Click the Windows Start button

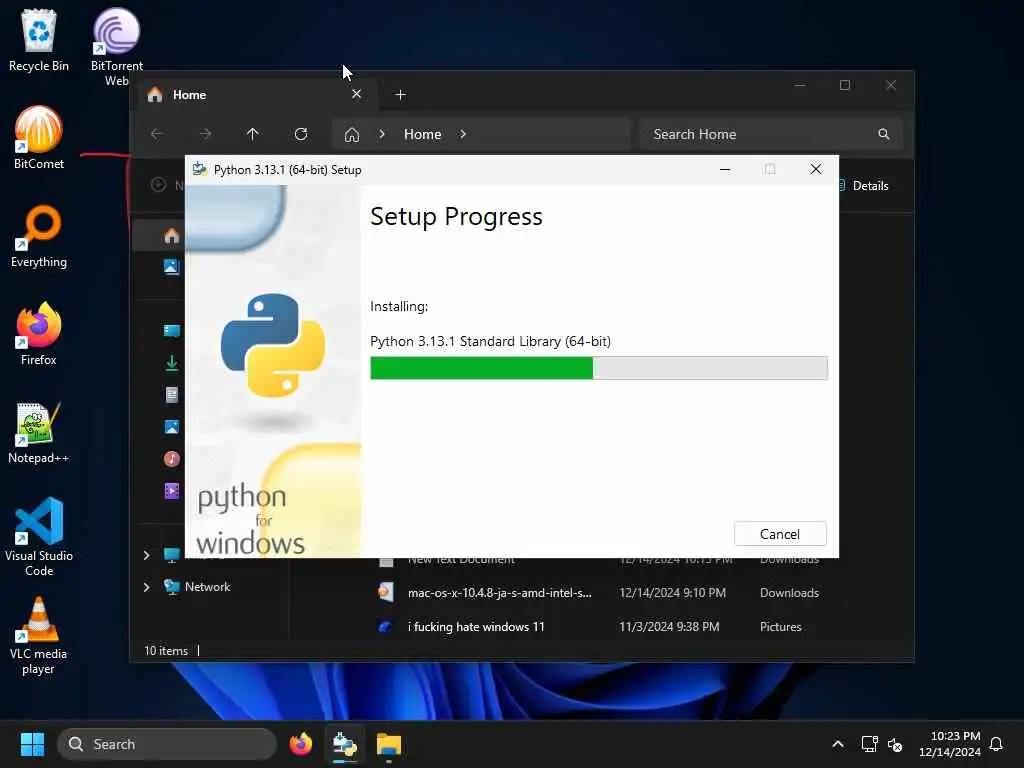click(32, 744)
